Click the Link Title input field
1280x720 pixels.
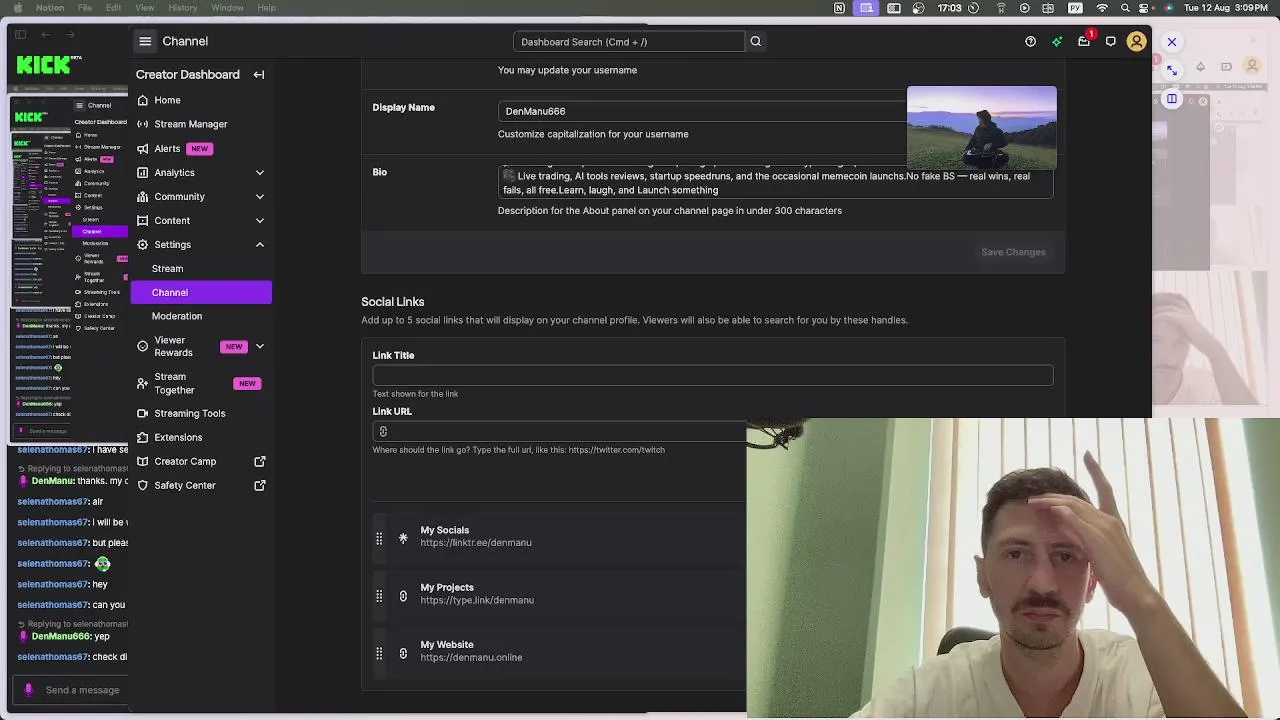coord(713,375)
